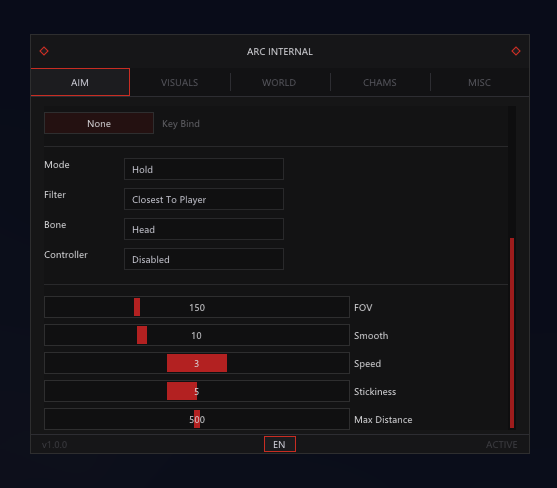The width and height of the screenshot is (557, 488).
Task: Click the None key bind button
Action: 99,123
